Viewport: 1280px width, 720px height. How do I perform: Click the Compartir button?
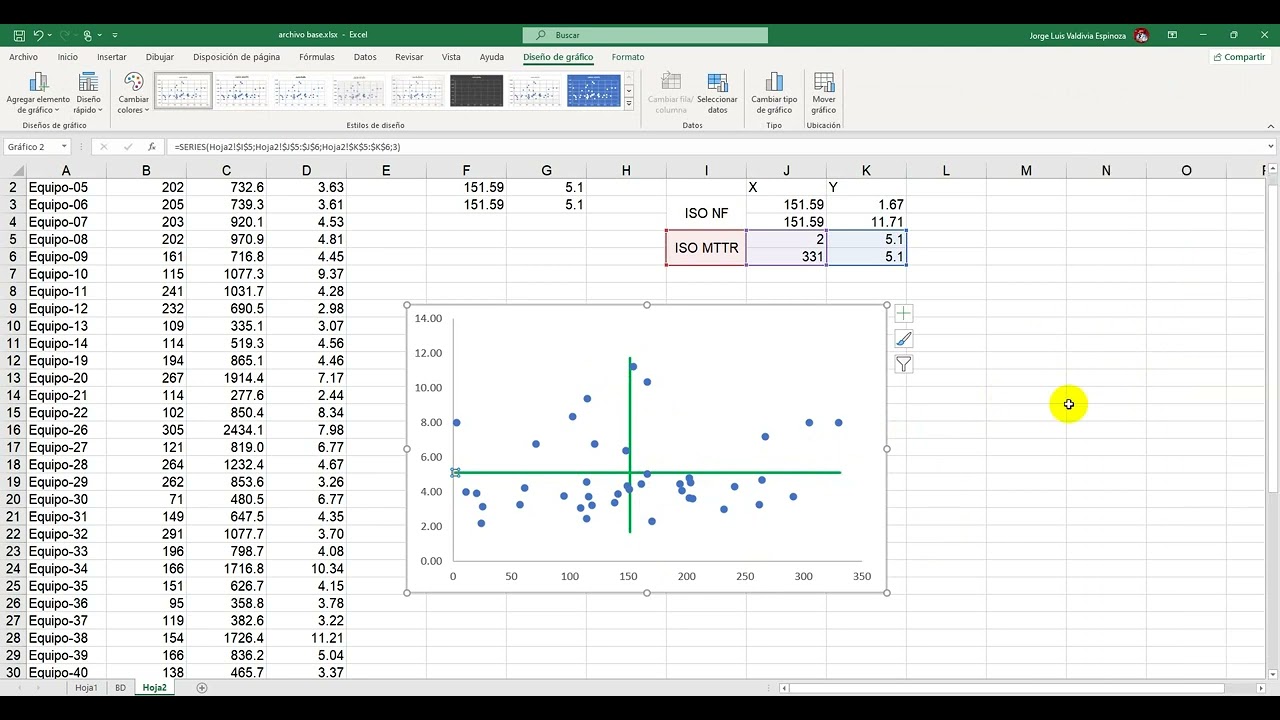click(1239, 57)
